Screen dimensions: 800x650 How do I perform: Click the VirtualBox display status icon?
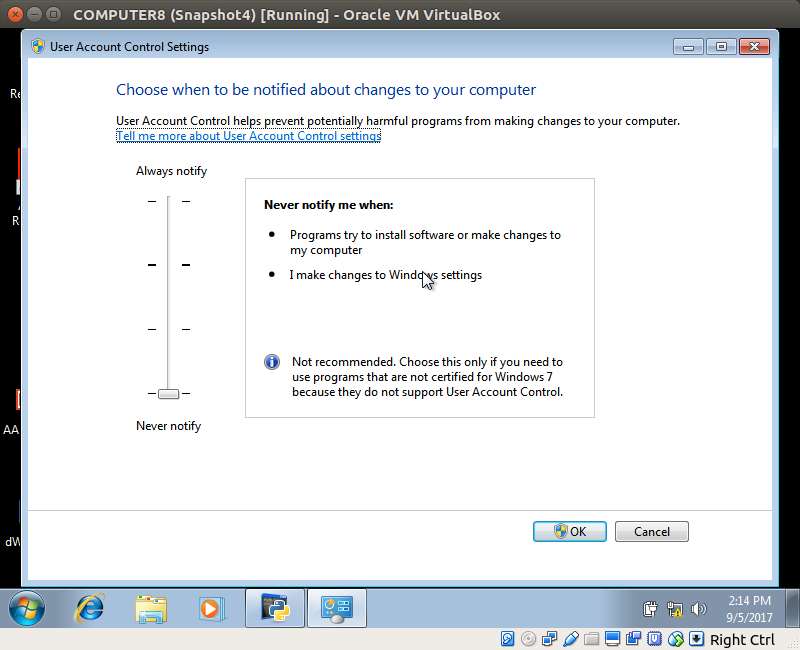point(613,638)
